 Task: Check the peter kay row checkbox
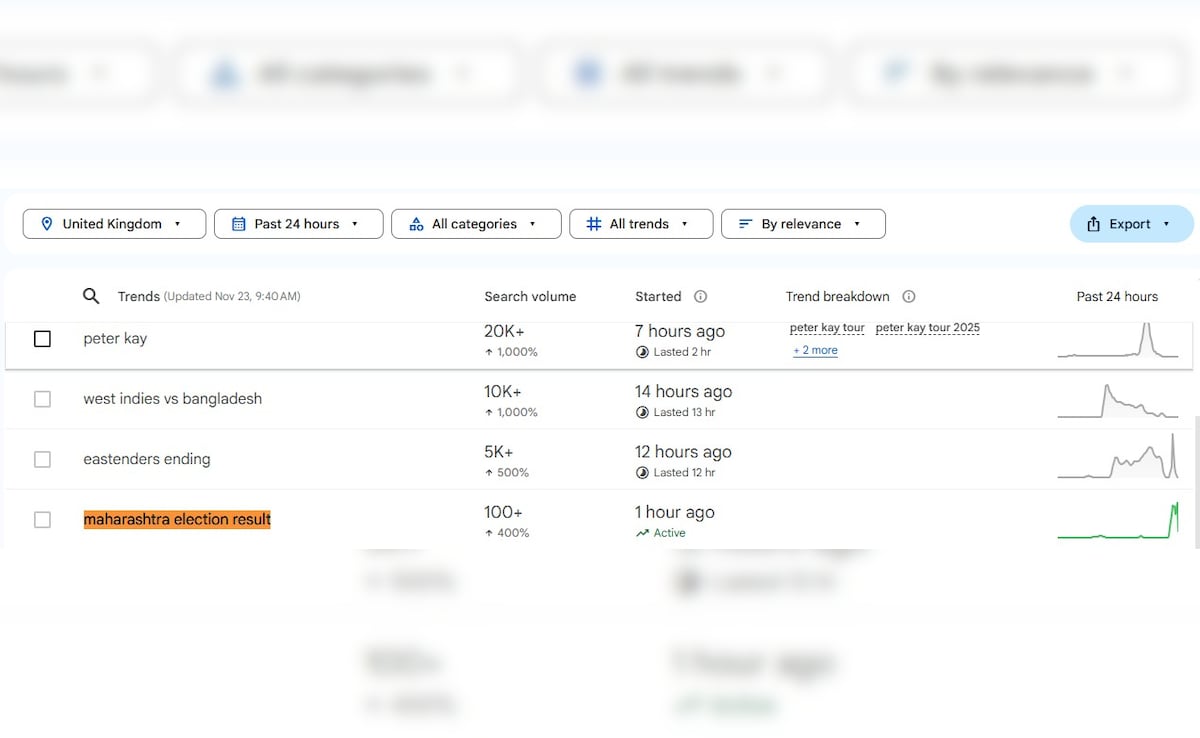42,339
